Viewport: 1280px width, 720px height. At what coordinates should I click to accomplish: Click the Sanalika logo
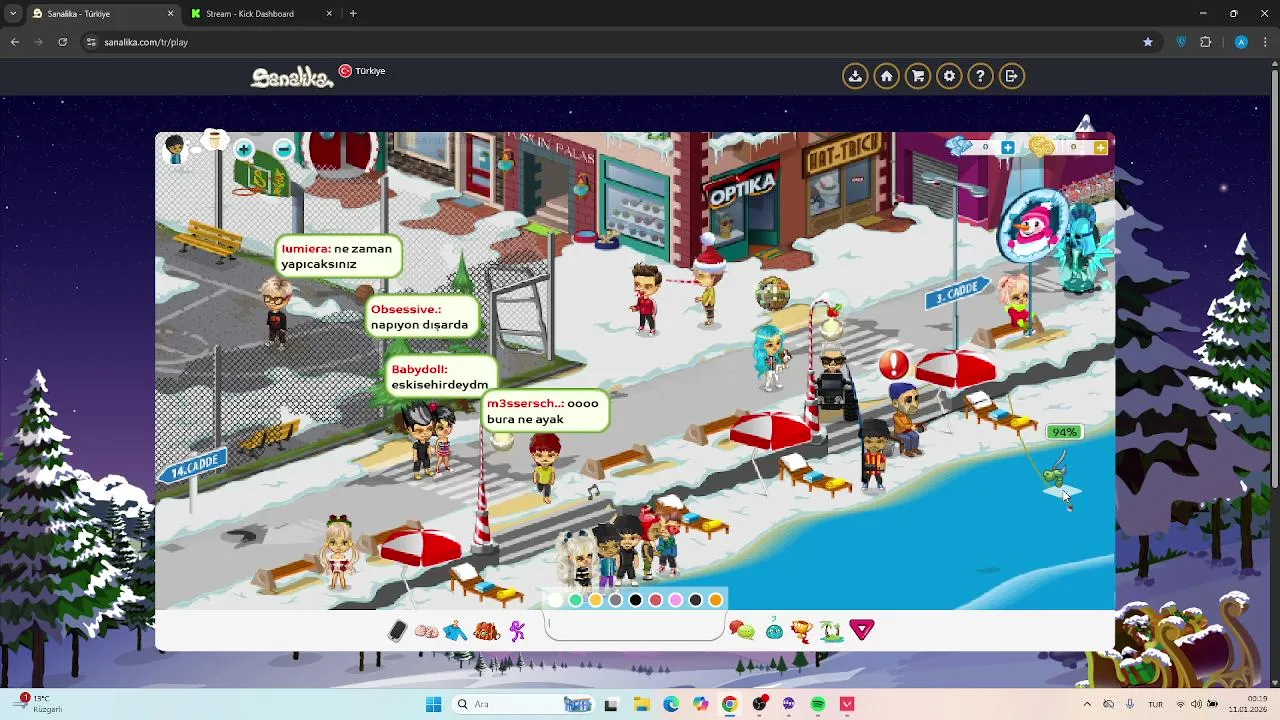pos(292,77)
